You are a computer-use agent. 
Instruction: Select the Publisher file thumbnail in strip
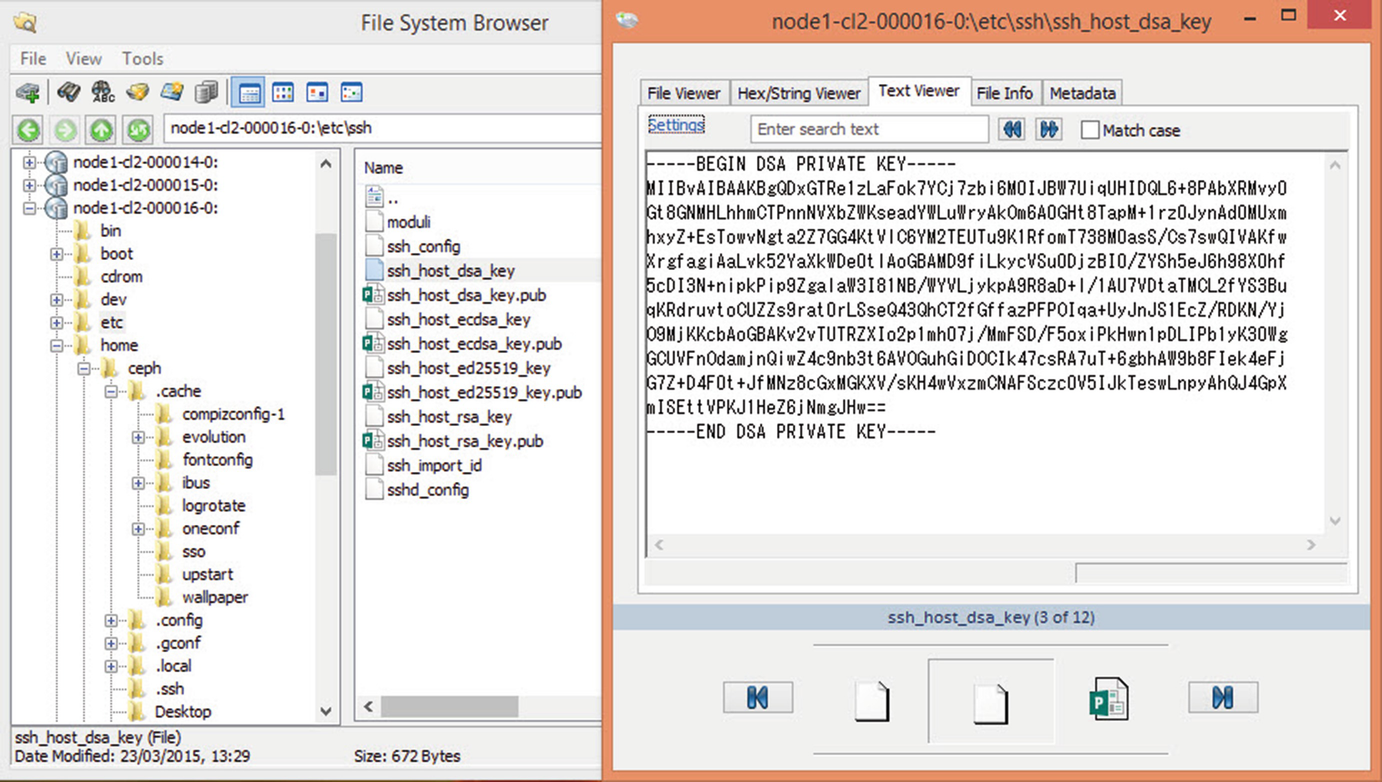click(1108, 699)
